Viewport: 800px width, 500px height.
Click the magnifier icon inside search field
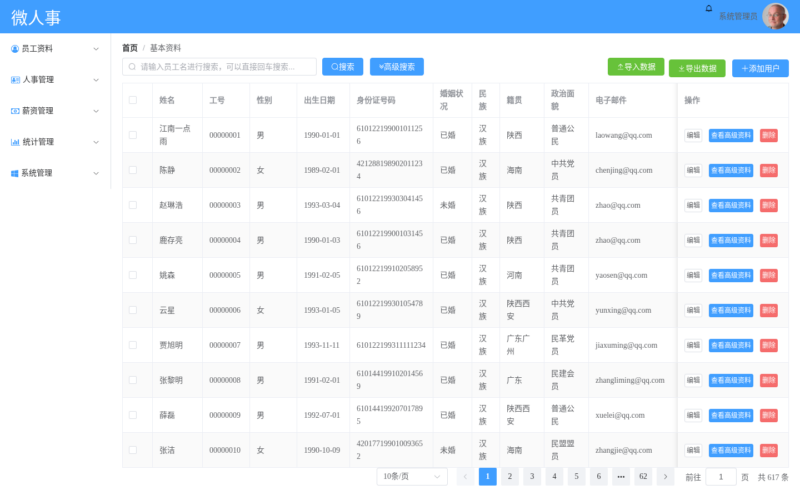pyautogui.click(x=132, y=67)
